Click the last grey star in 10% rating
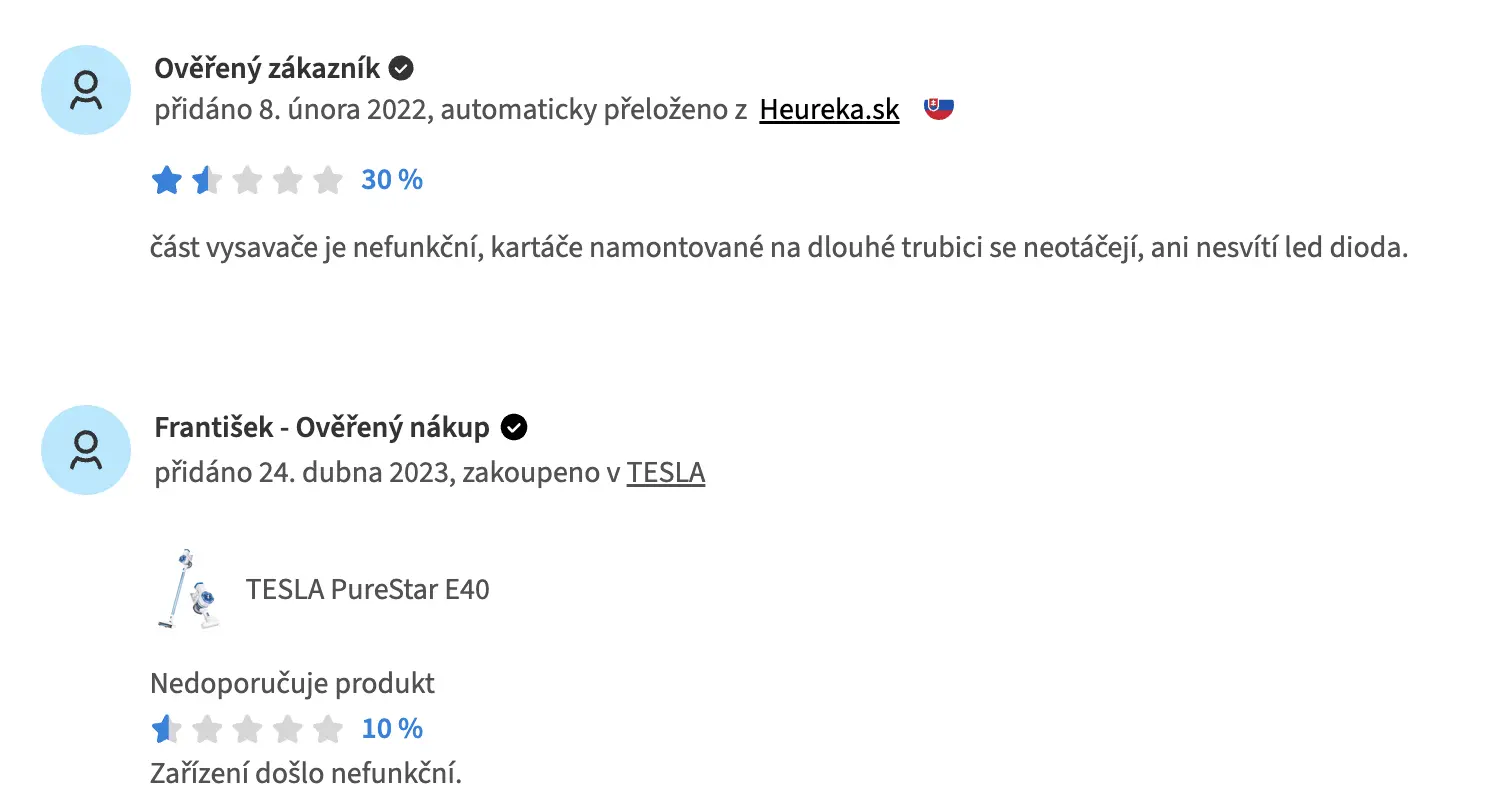1494x812 pixels. [x=327, y=729]
